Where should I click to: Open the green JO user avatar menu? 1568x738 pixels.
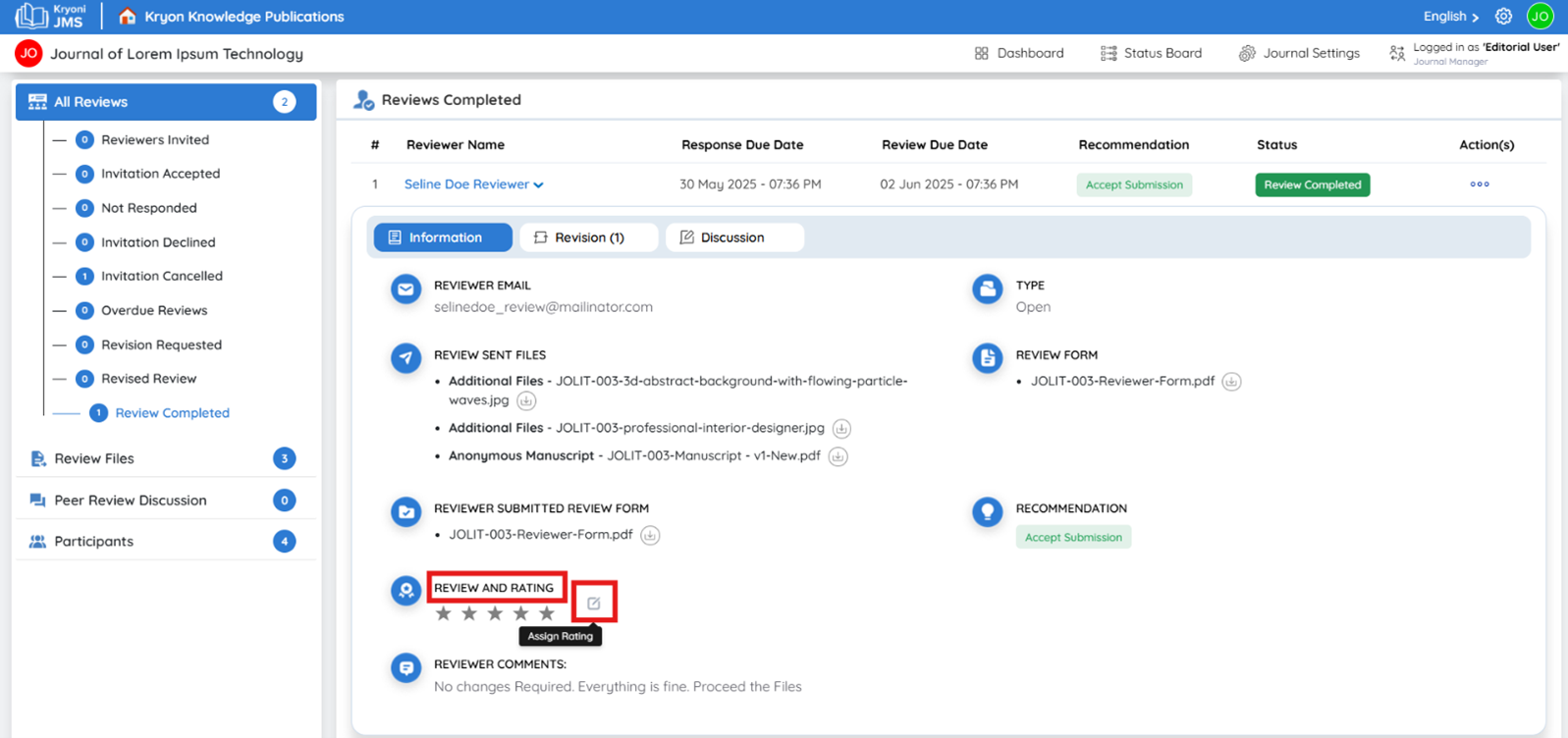click(x=1540, y=16)
